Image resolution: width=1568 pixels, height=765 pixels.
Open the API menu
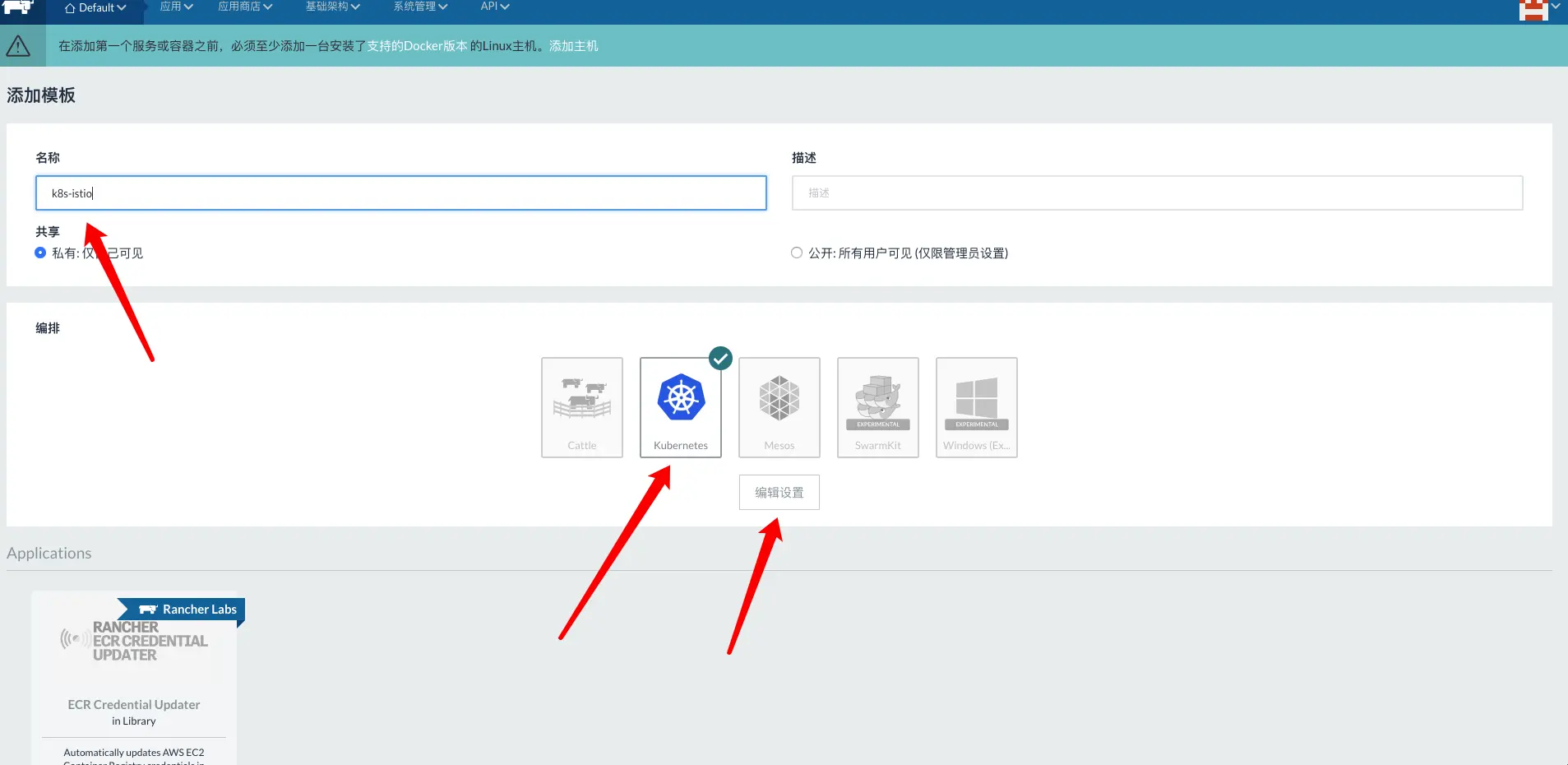click(495, 7)
